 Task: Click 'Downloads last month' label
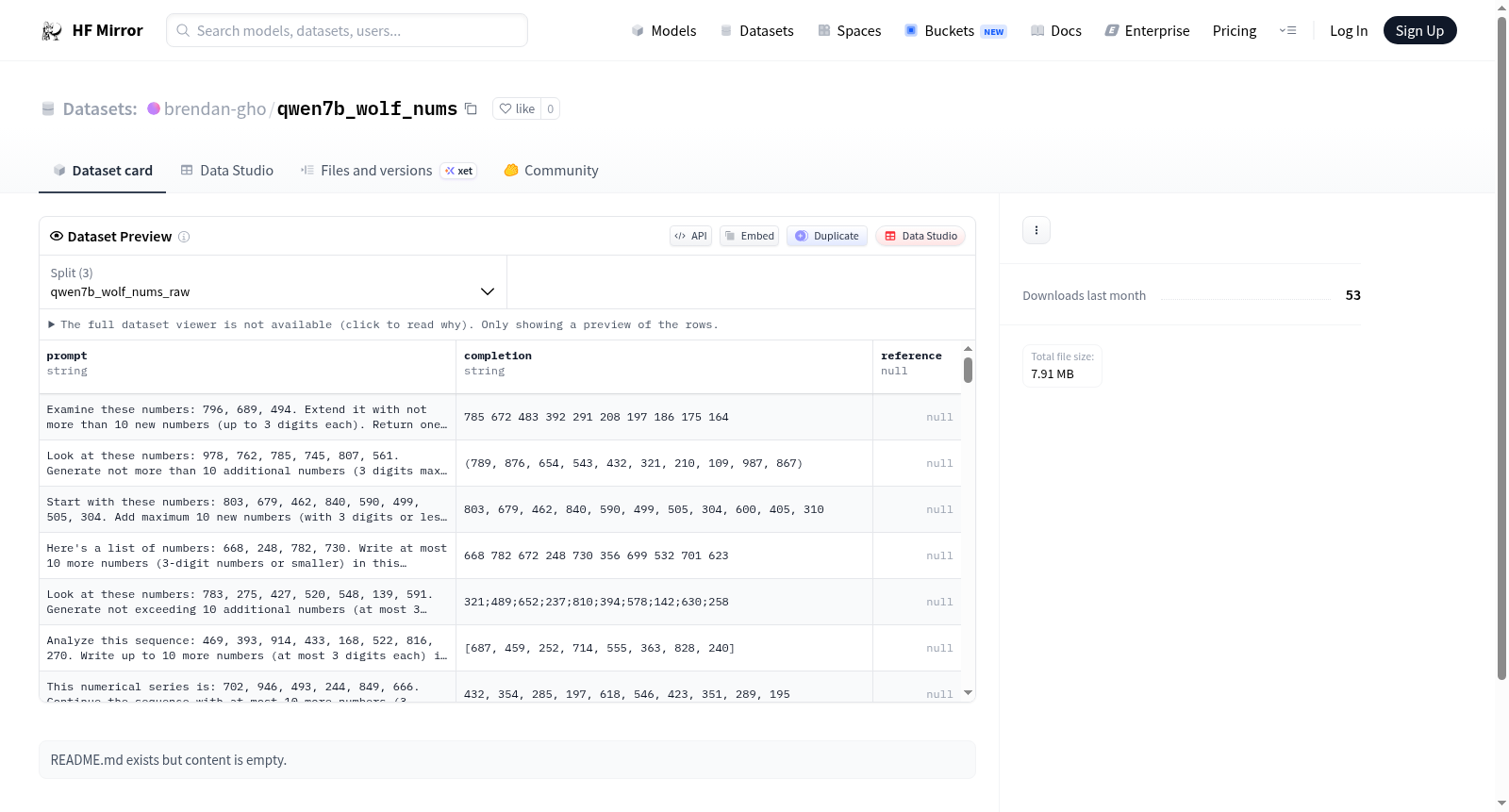tap(1084, 295)
